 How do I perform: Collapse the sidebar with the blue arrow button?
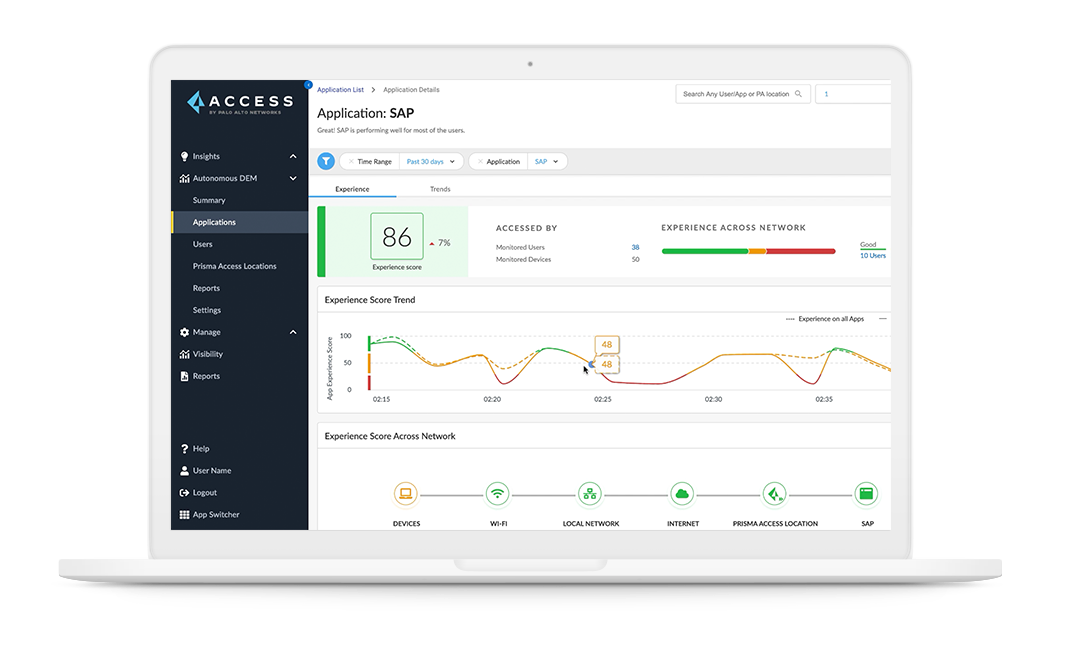[x=308, y=85]
